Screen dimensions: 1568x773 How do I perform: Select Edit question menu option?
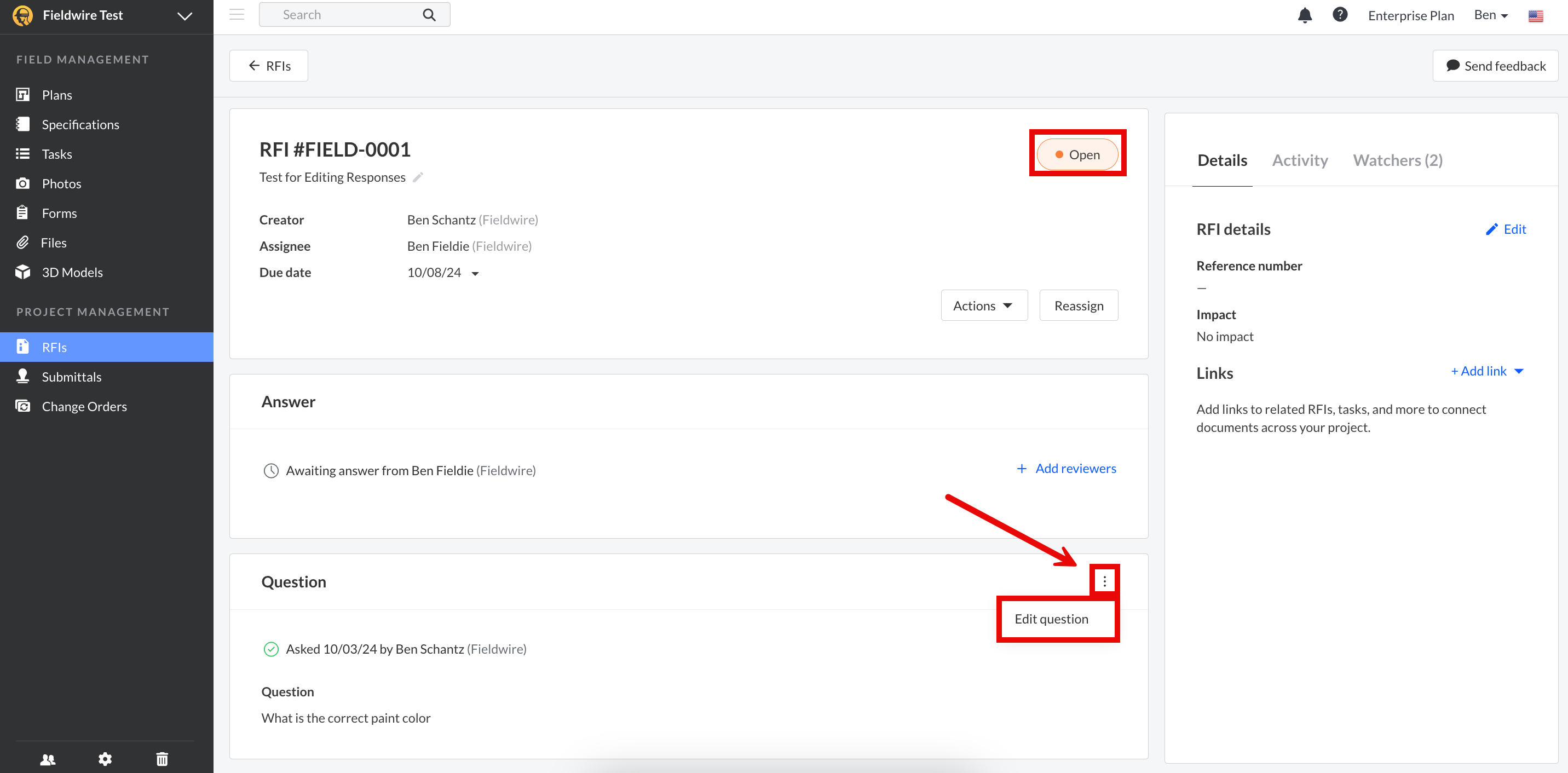(x=1051, y=619)
